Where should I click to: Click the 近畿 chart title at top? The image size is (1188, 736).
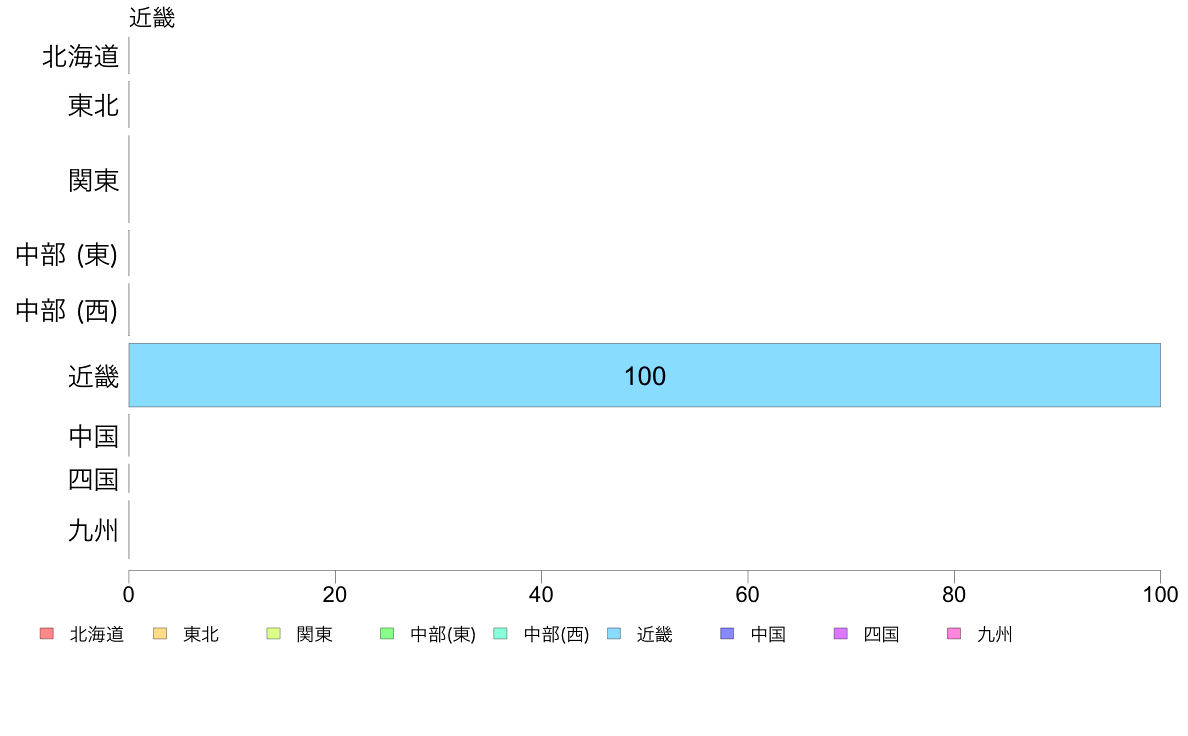tap(152, 18)
